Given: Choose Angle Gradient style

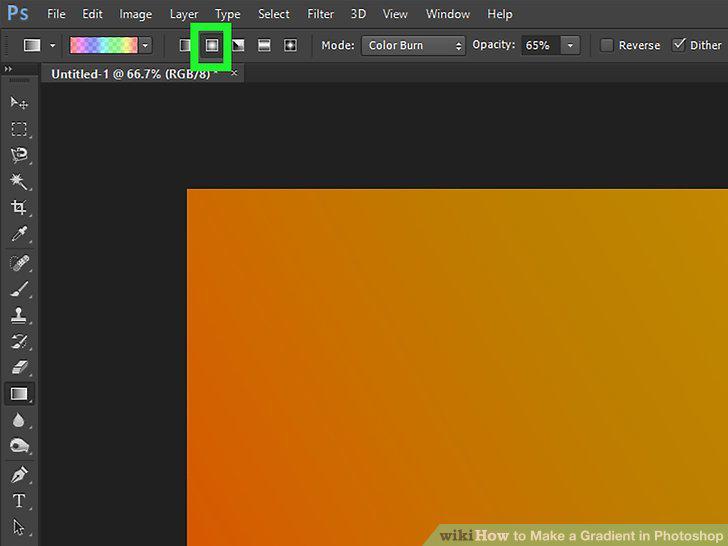Looking at the screenshot, I should [x=238, y=45].
